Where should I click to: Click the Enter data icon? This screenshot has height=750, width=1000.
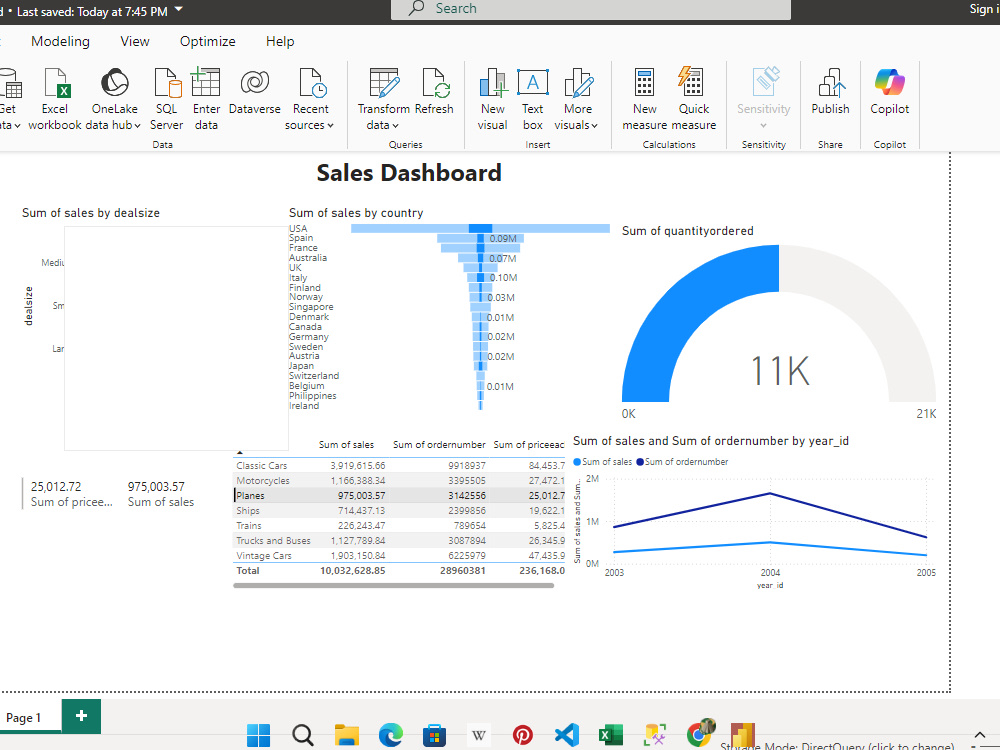point(206,82)
